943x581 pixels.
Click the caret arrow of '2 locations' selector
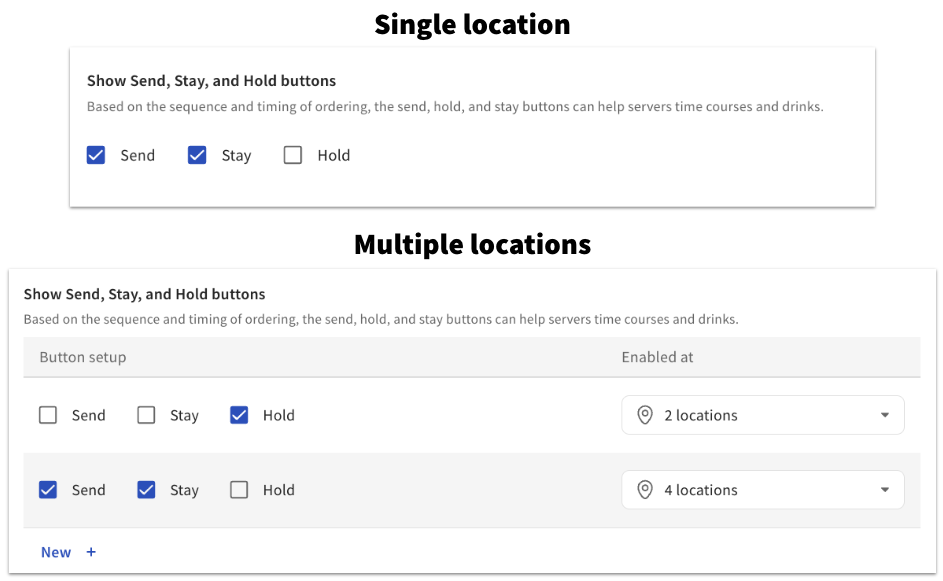[885, 415]
